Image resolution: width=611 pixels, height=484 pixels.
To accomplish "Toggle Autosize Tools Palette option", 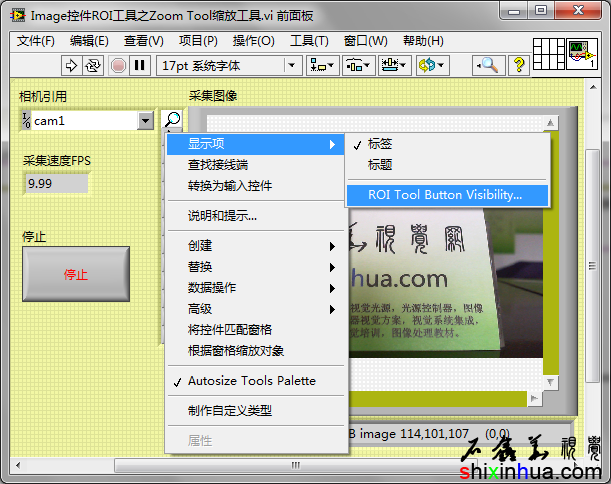I will [x=255, y=381].
